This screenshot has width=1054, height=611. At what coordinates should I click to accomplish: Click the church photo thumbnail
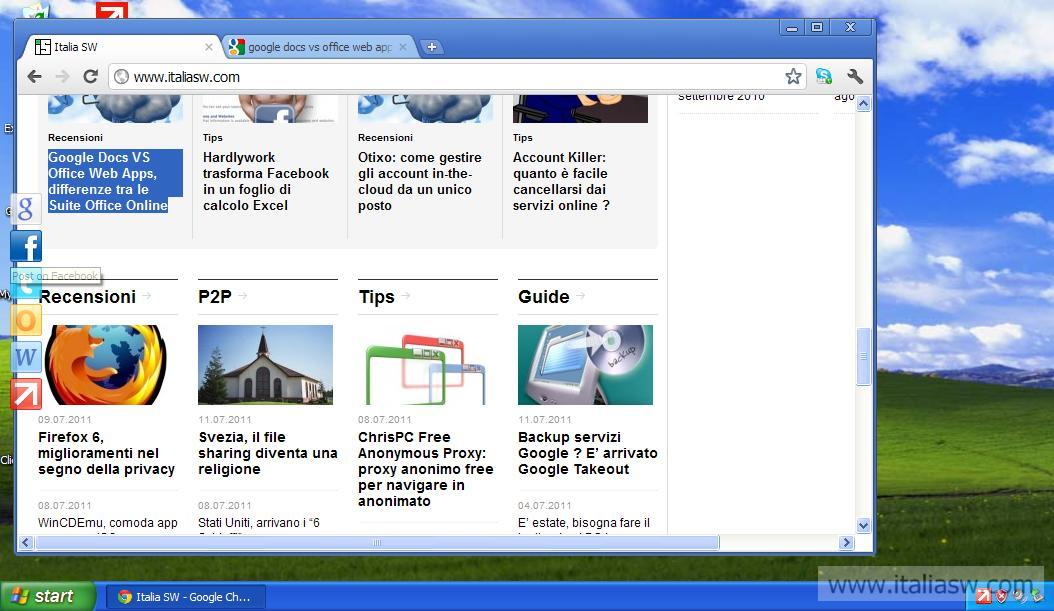point(266,365)
